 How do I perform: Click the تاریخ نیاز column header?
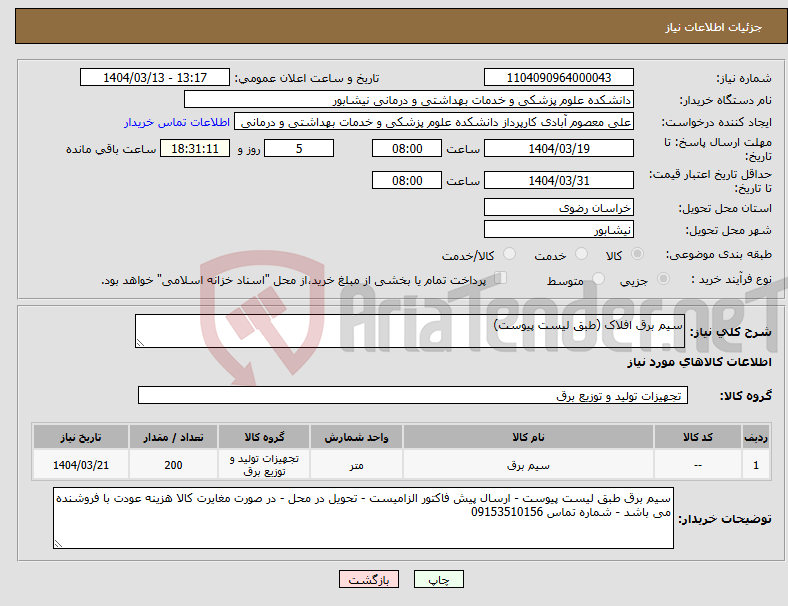[x=81, y=437]
